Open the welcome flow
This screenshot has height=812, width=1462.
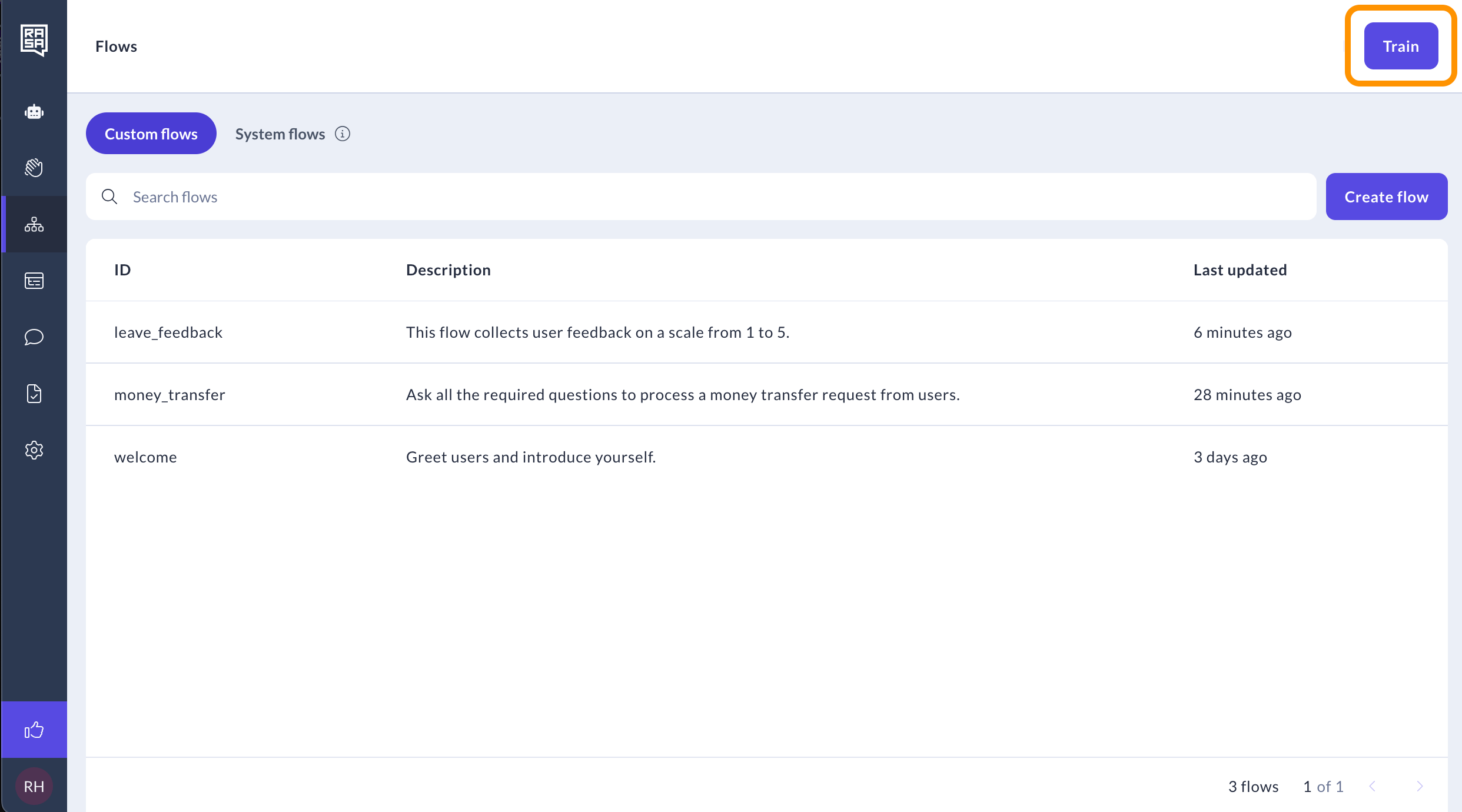coord(767,457)
